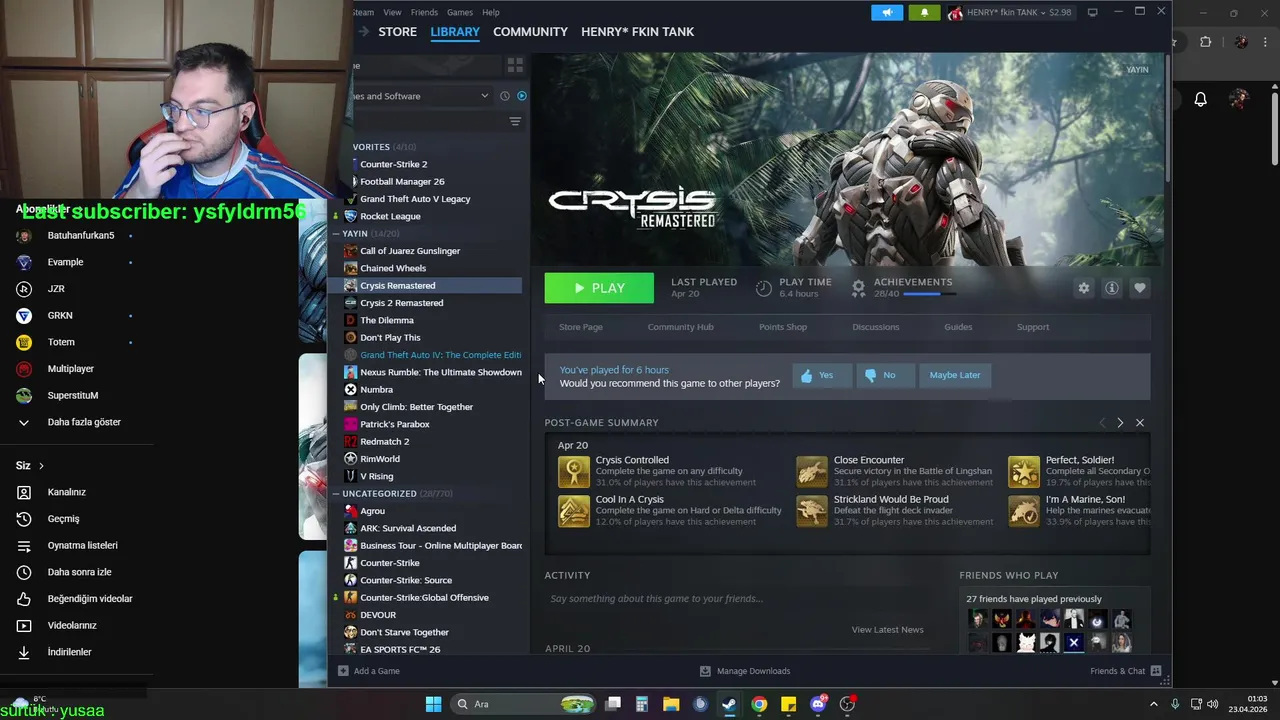Screen dimensions: 1280x720
Task: Open the Guides link
Action: click(958, 327)
